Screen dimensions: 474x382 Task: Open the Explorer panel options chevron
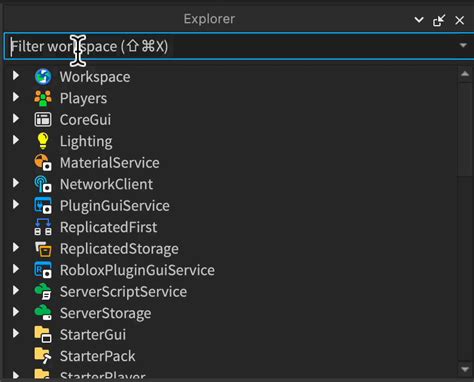click(x=419, y=20)
